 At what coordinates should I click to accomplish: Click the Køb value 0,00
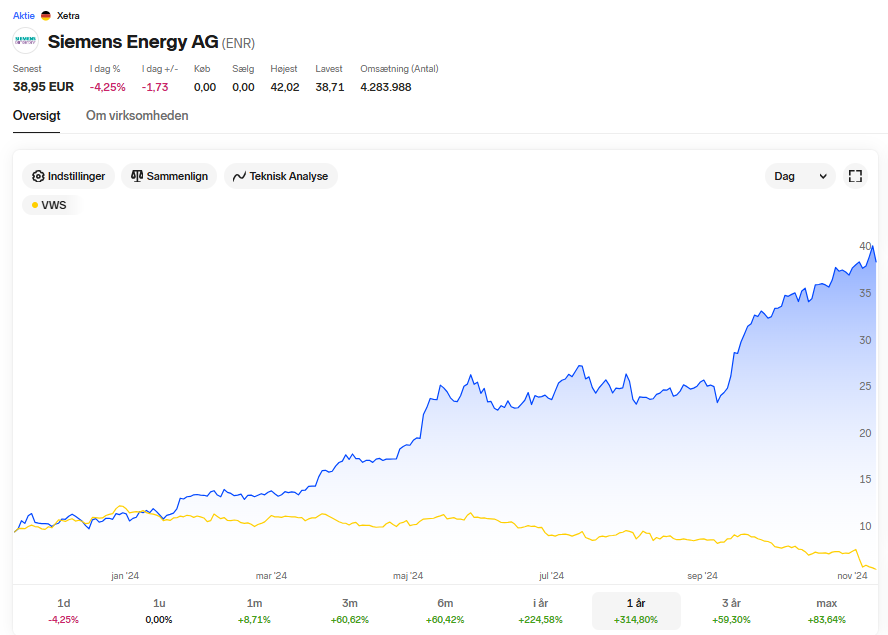pyautogui.click(x=205, y=87)
